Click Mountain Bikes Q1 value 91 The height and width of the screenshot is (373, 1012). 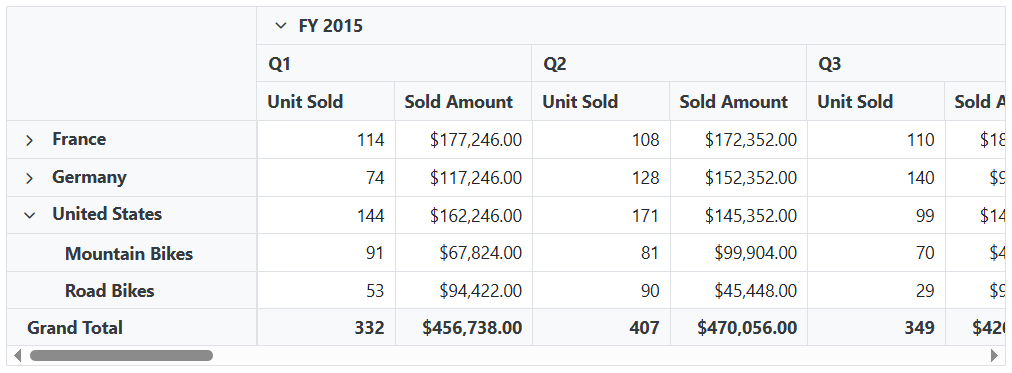326,253
